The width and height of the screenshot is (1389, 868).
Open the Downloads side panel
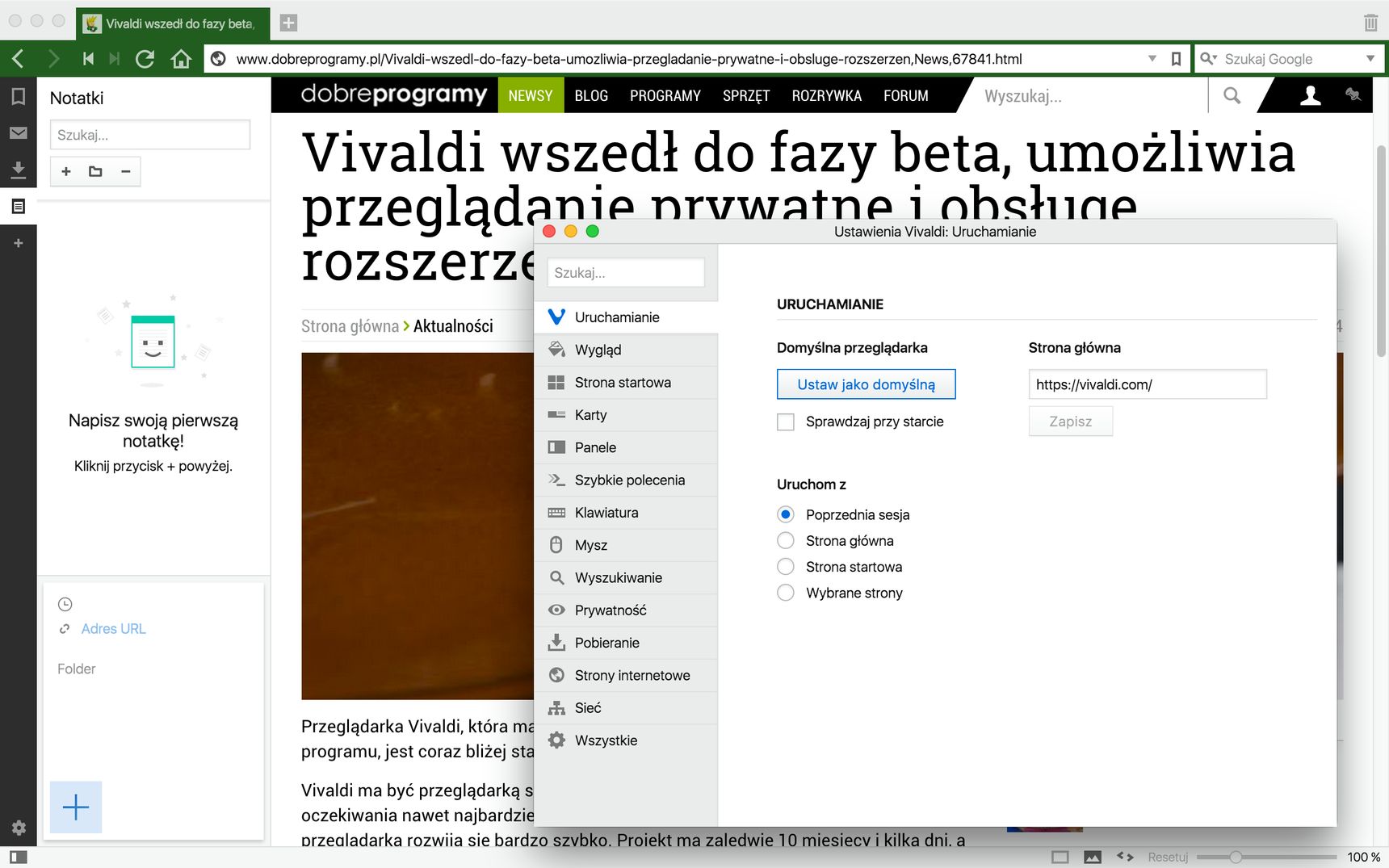pyautogui.click(x=18, y=170)
